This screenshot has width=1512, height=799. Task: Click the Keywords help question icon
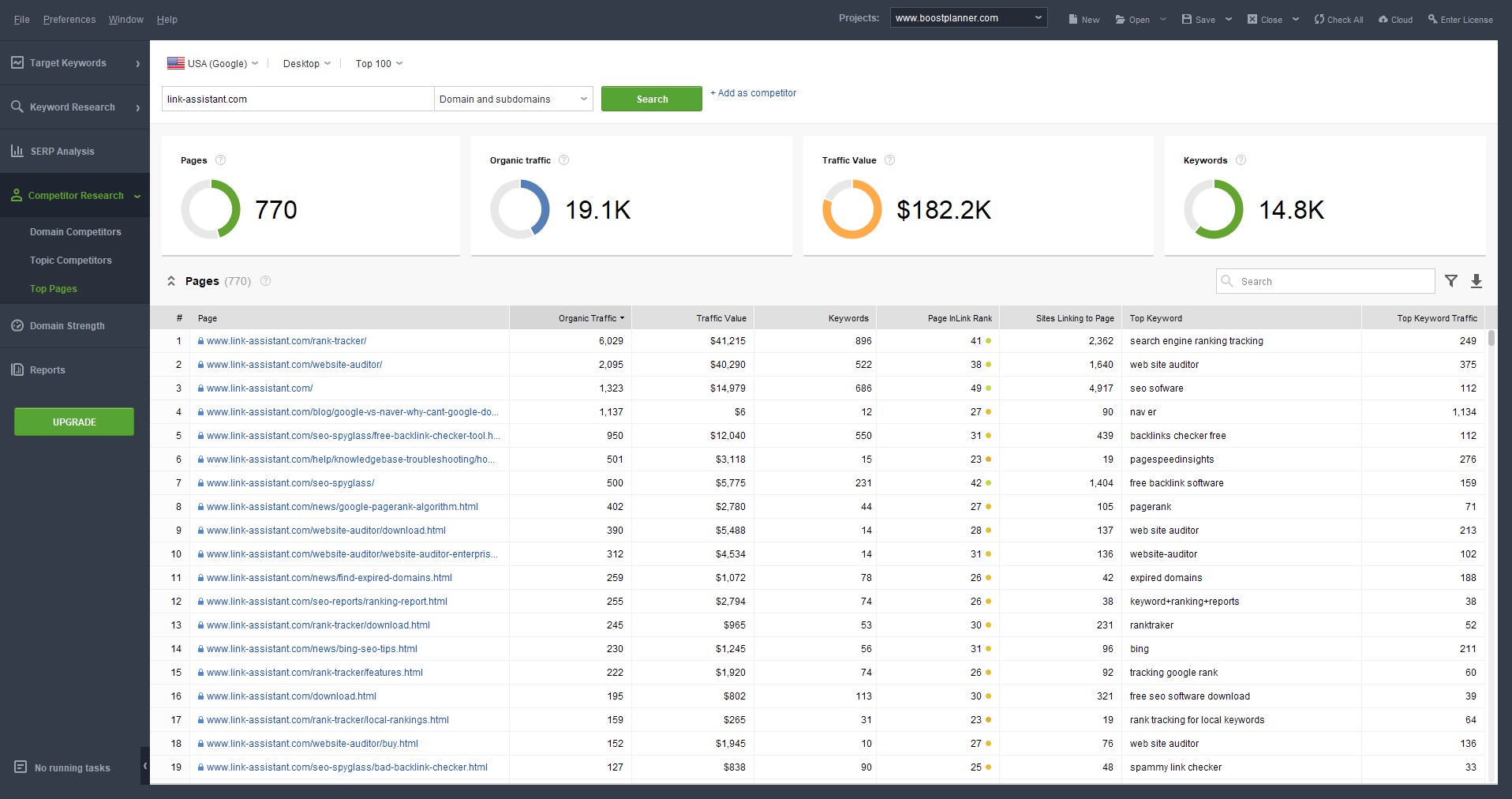click(1241, 159)
